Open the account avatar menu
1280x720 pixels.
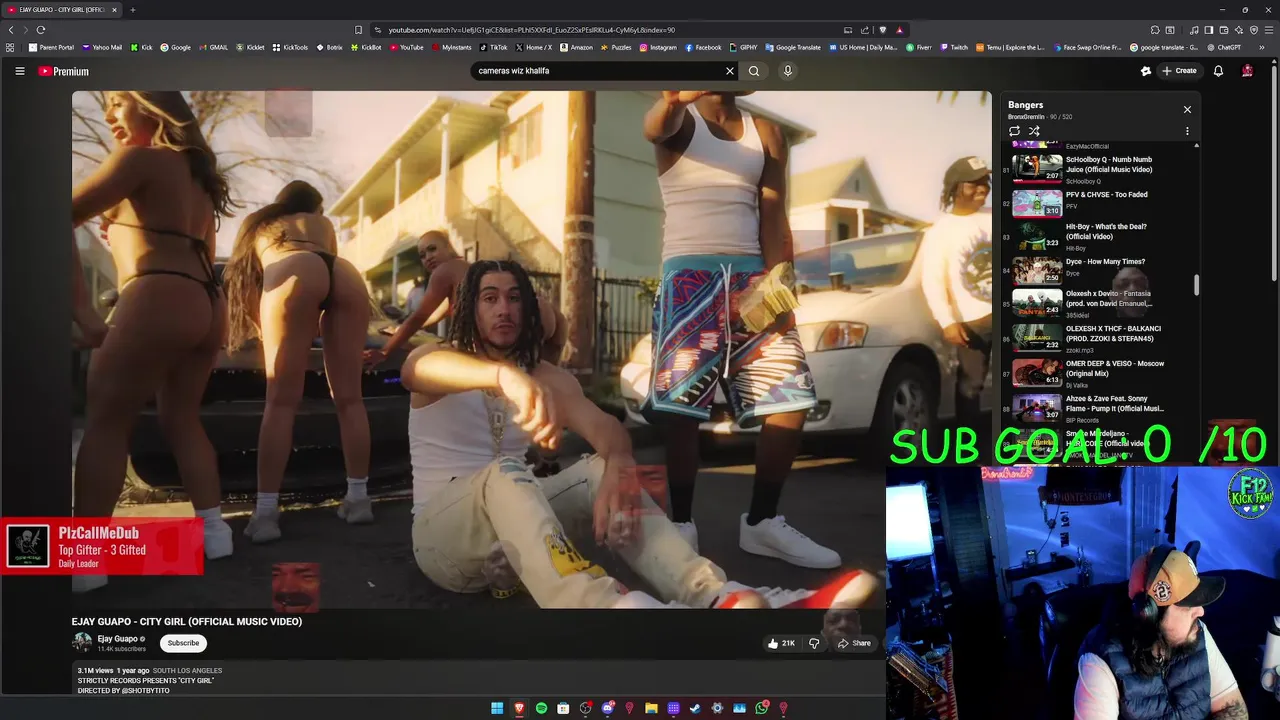(x=1247, y=71)
